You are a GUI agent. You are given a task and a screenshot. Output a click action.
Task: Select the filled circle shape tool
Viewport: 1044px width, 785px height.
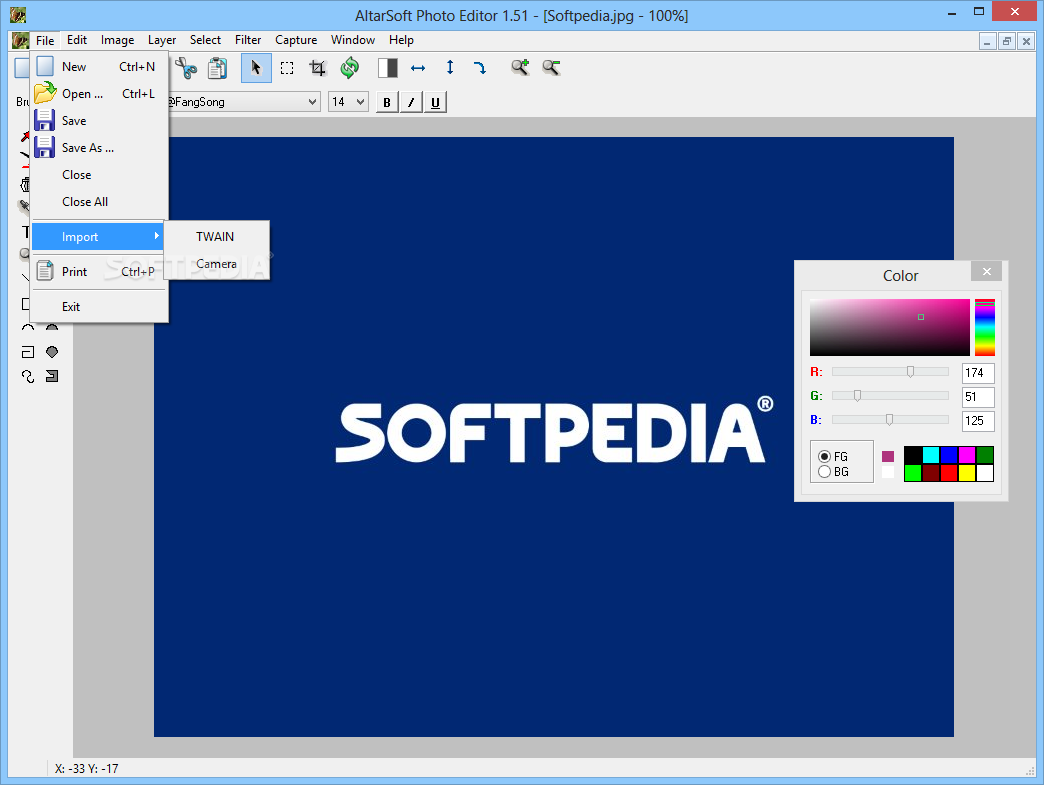click(52, 352)
